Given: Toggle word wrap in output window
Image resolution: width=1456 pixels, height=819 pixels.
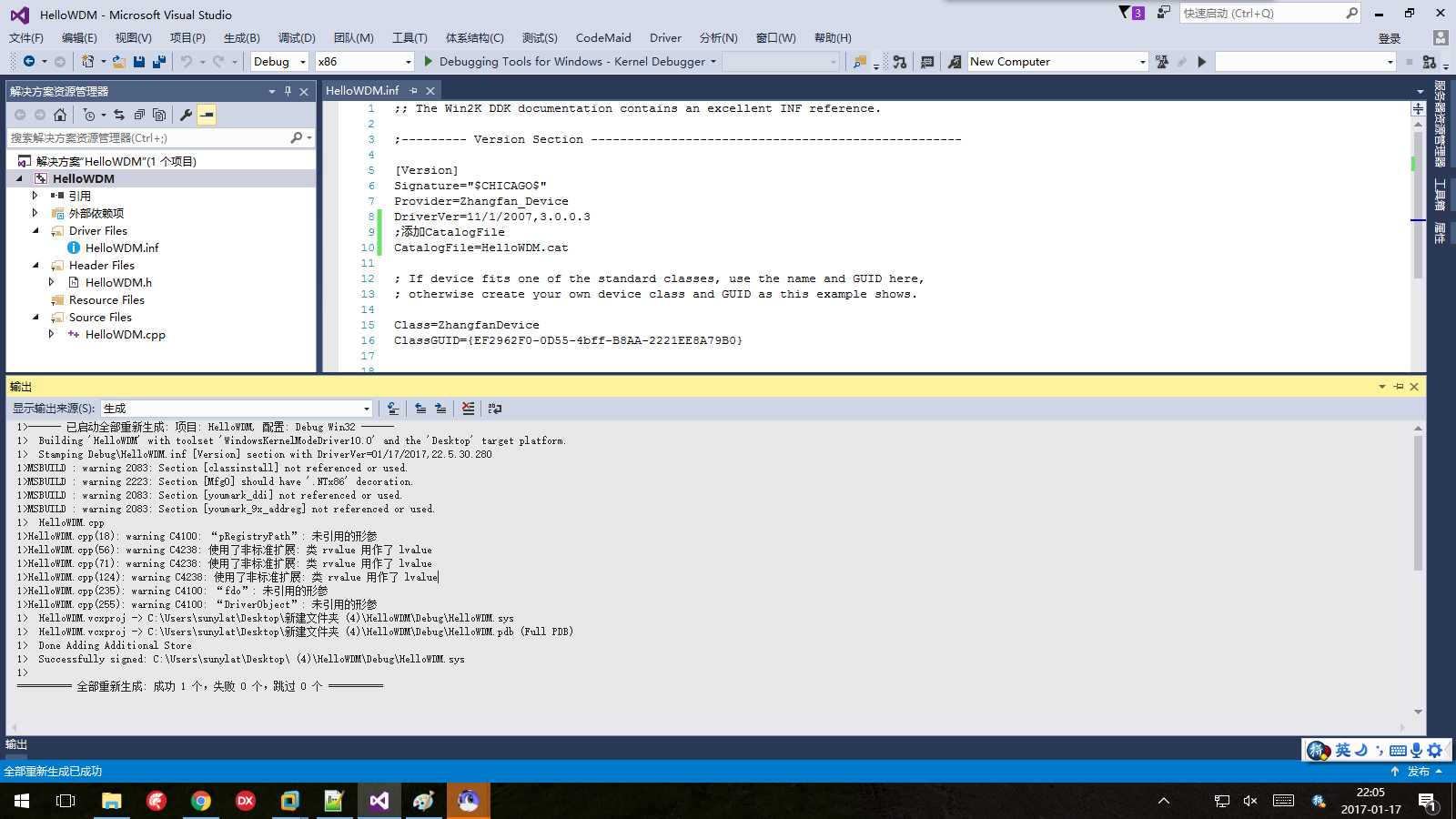Looking at the screenshot, I should 494,409.
